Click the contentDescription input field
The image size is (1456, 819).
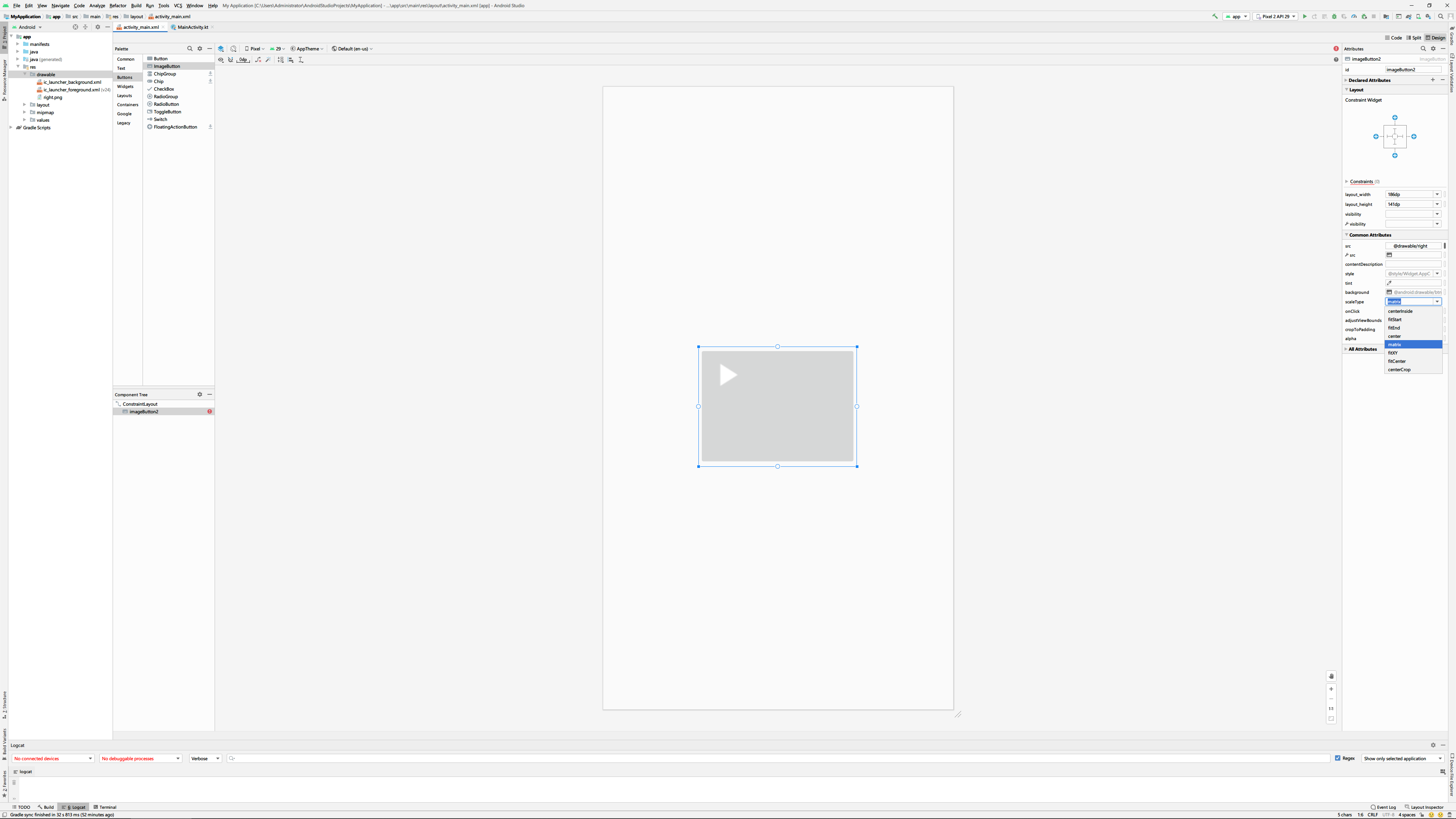pyautogui.click(x=1413, y=264)
